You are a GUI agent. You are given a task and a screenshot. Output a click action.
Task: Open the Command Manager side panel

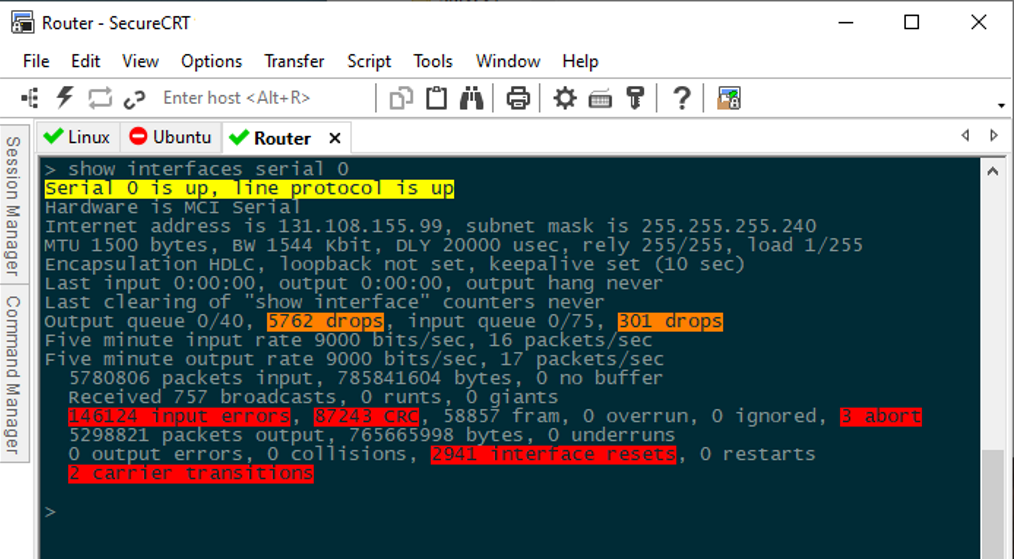pos(13,374)
